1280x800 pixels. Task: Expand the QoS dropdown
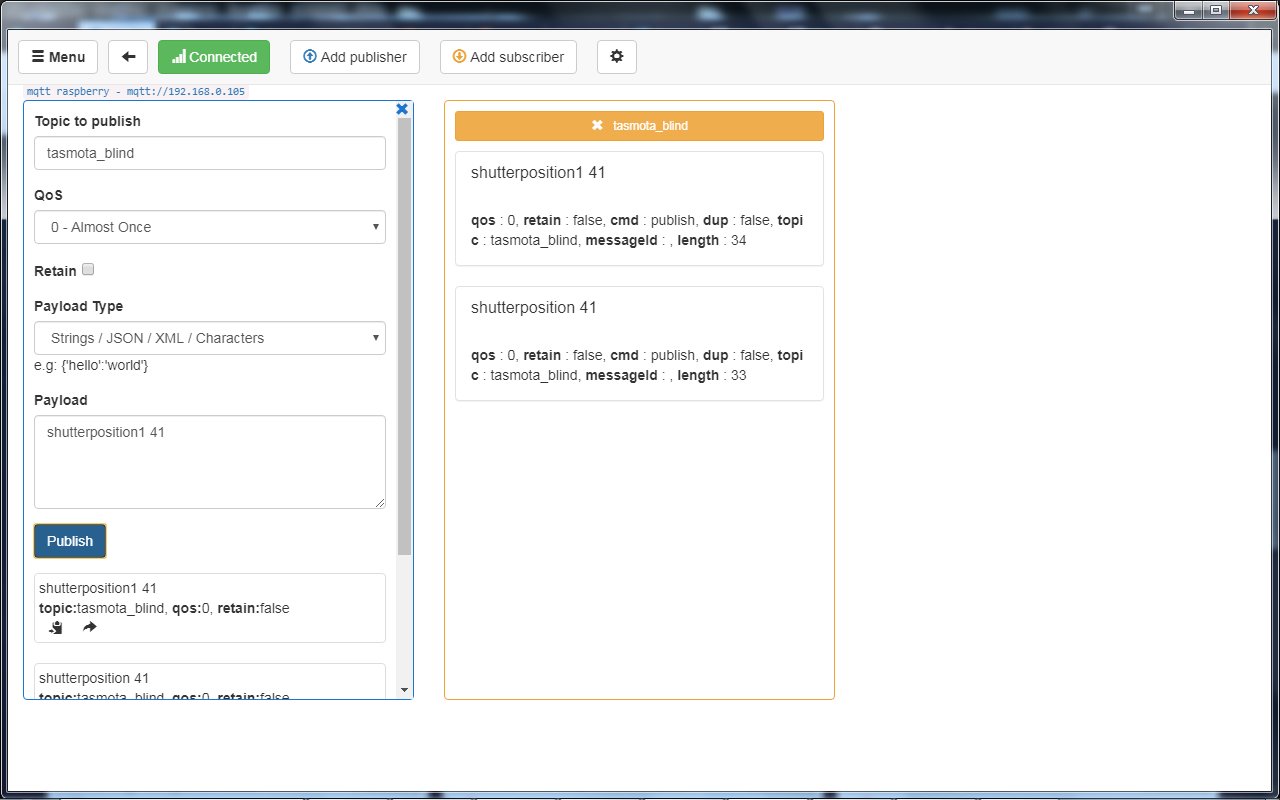[210, 227]
